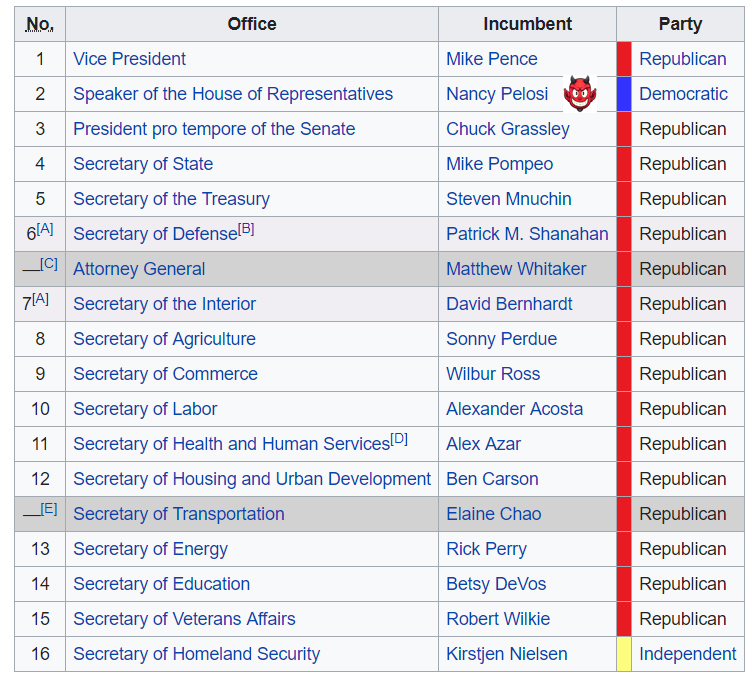Open the Nancy Pelosi article link

497,94
